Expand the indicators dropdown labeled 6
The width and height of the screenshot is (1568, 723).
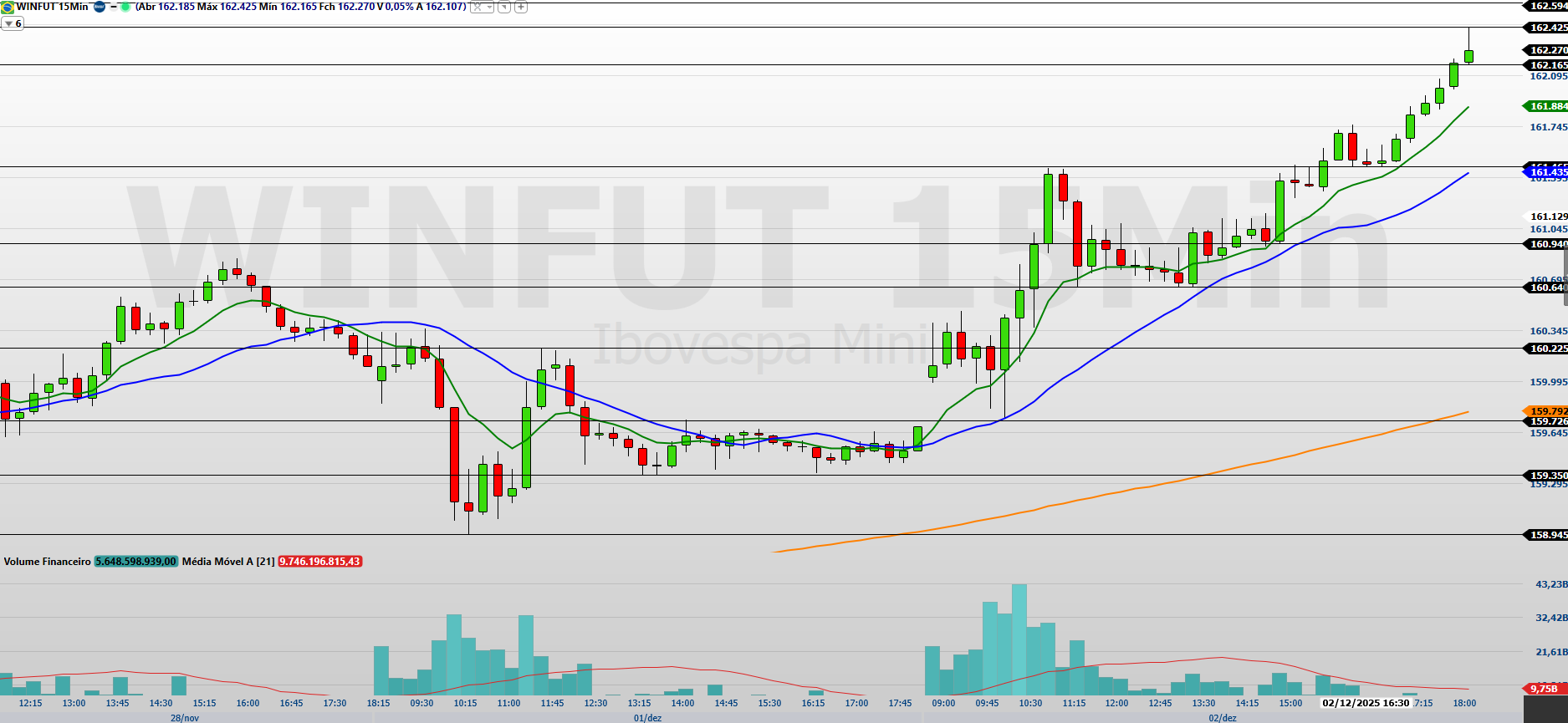point(13,24)
